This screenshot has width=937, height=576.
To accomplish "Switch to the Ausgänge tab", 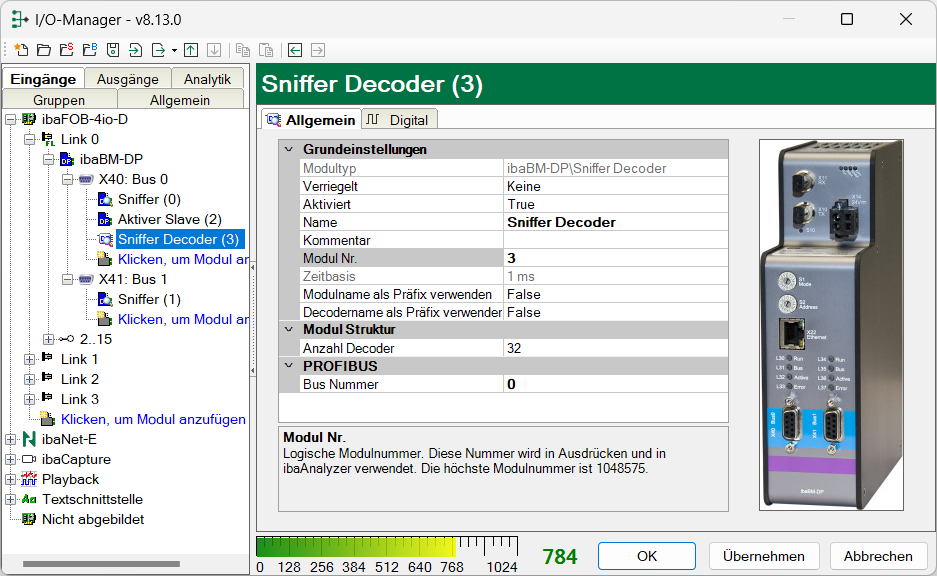I will (128, 79).
